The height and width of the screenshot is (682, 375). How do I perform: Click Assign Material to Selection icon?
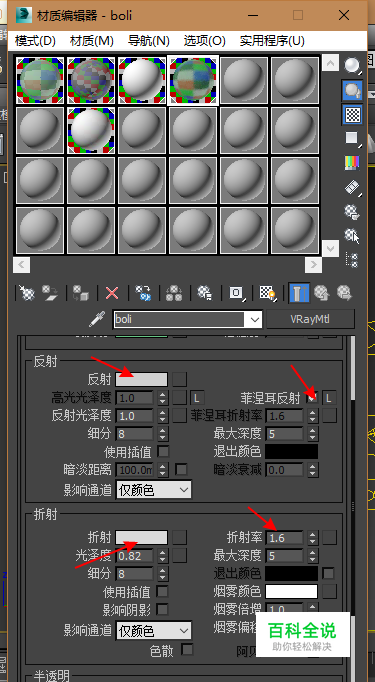point(81,293)
